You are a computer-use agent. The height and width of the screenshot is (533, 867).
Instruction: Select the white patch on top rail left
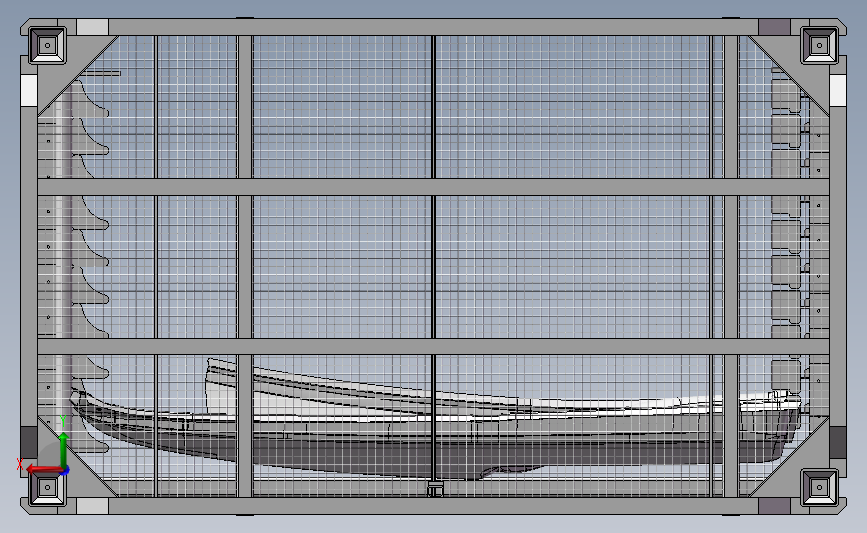[x=92, y=27]
